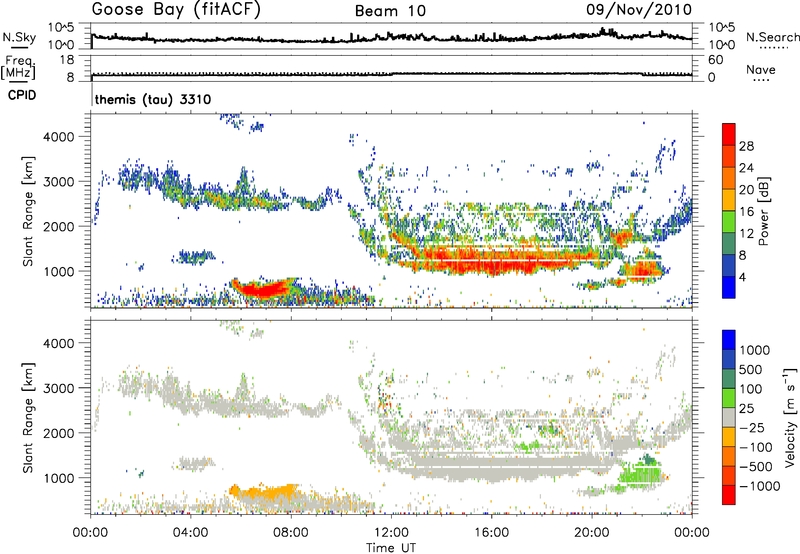Click the "Goose Bay (fitACF)" title
The width and height of the screenshot is (800, 554).
coord(176,9)
